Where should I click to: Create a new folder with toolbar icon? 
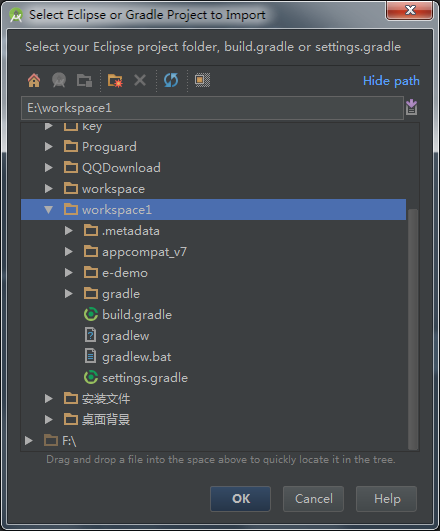point(115,81)
